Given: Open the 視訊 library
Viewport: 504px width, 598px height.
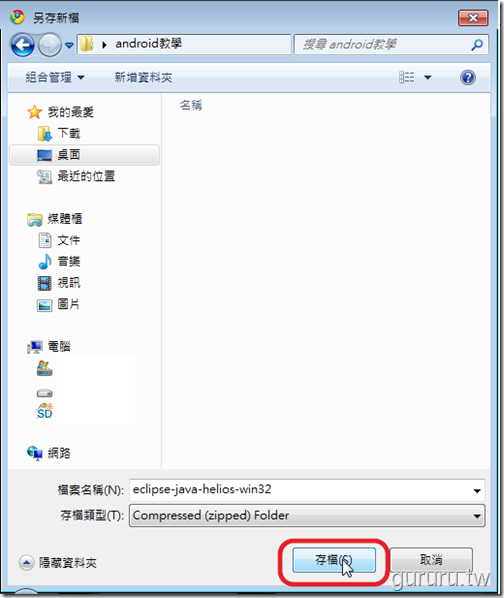Looking at the screenshot, I should click(x=59, y=283).
